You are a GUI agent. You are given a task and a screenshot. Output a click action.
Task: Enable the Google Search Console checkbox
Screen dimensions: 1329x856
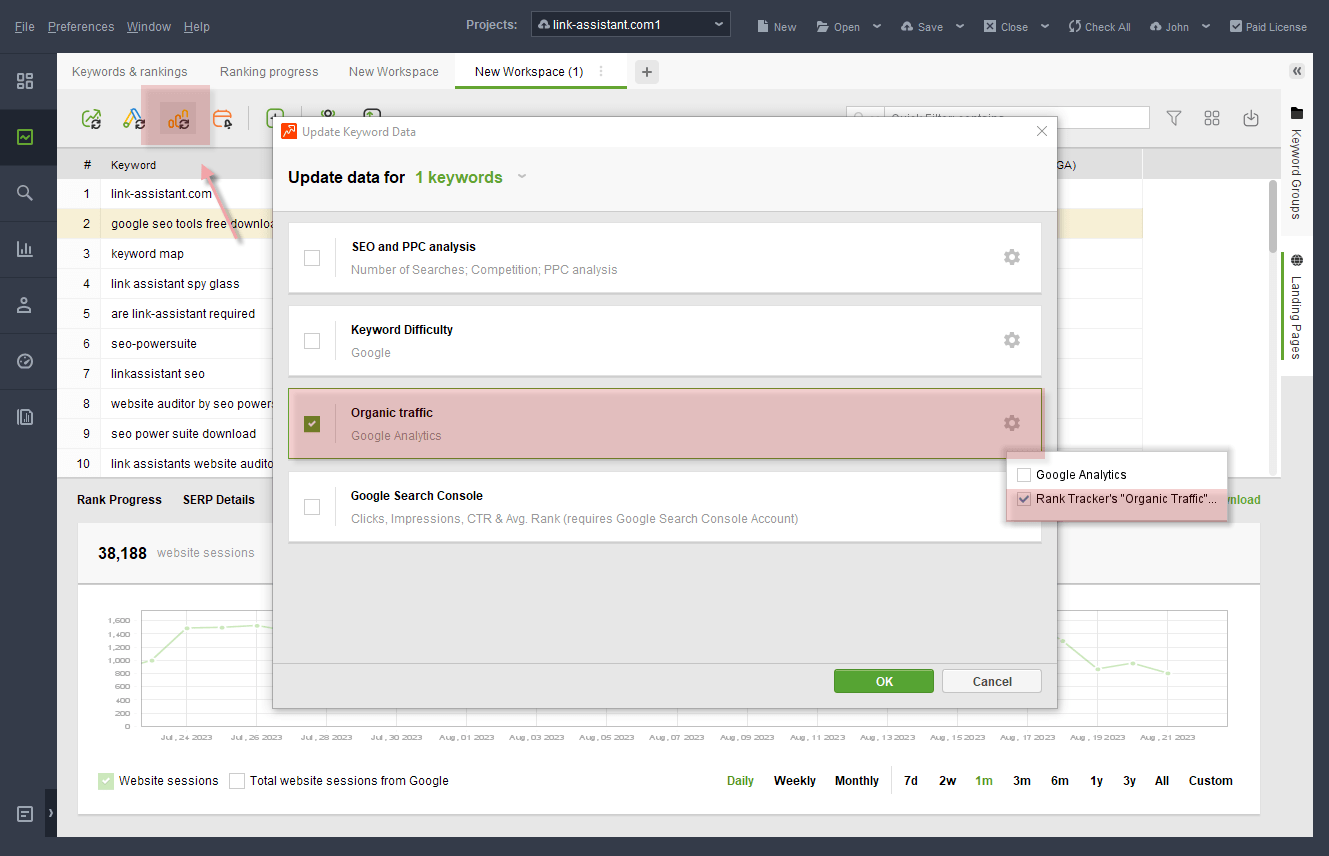coord(312,507)
